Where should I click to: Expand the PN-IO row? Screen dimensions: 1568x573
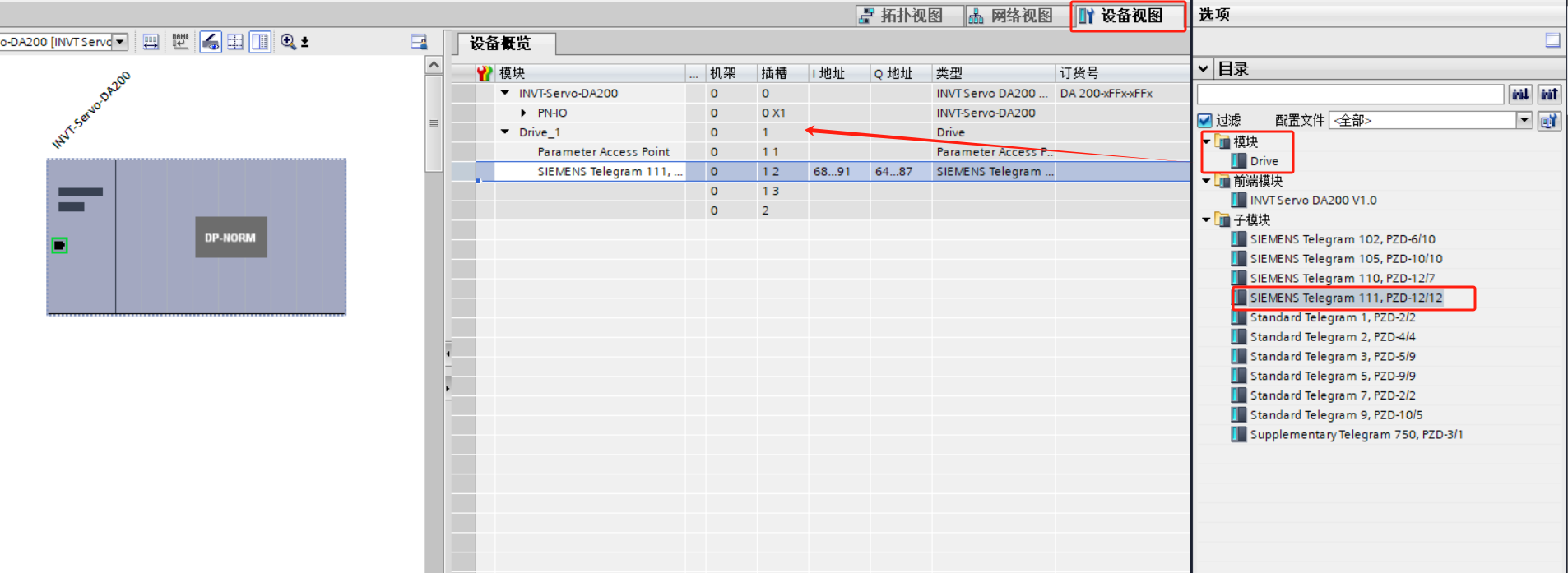click(x=523, y=113)
